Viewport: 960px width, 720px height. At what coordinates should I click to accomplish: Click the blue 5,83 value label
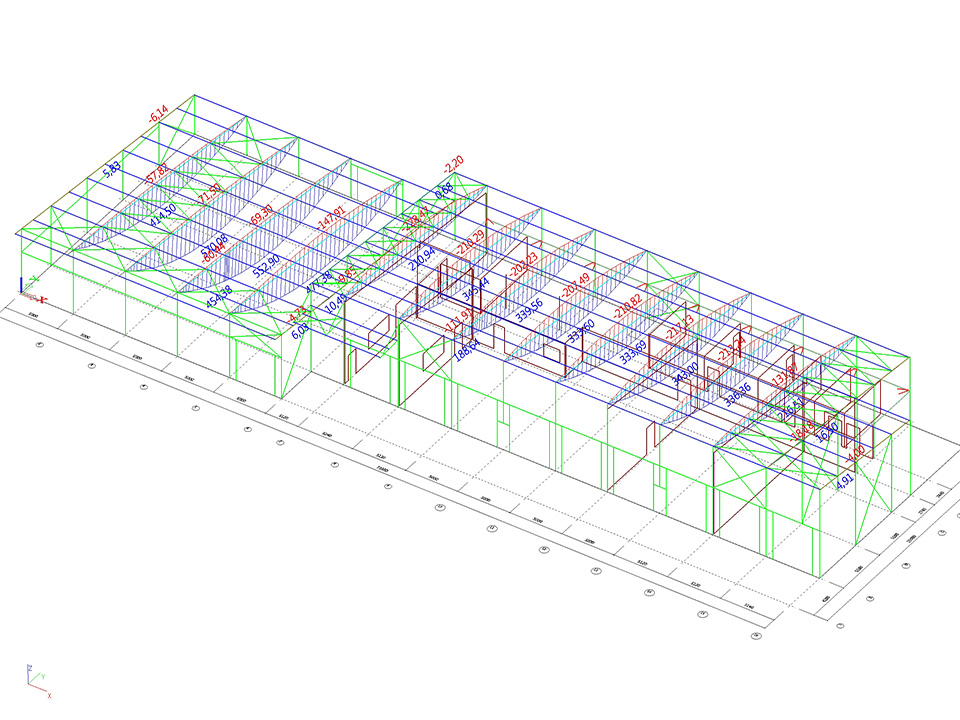pos(112,171)
